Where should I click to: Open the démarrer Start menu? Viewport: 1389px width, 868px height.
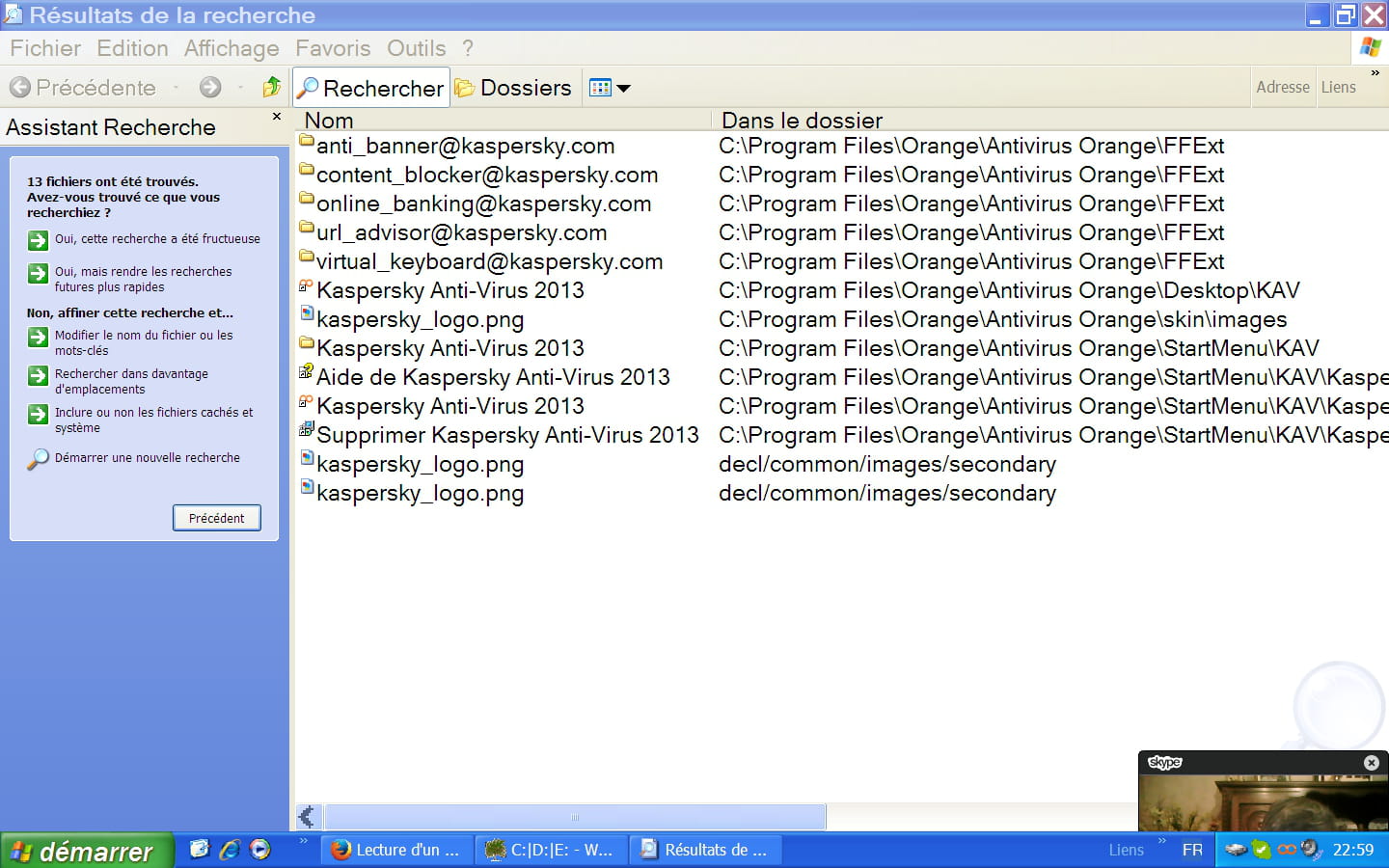tap(86, 851)
